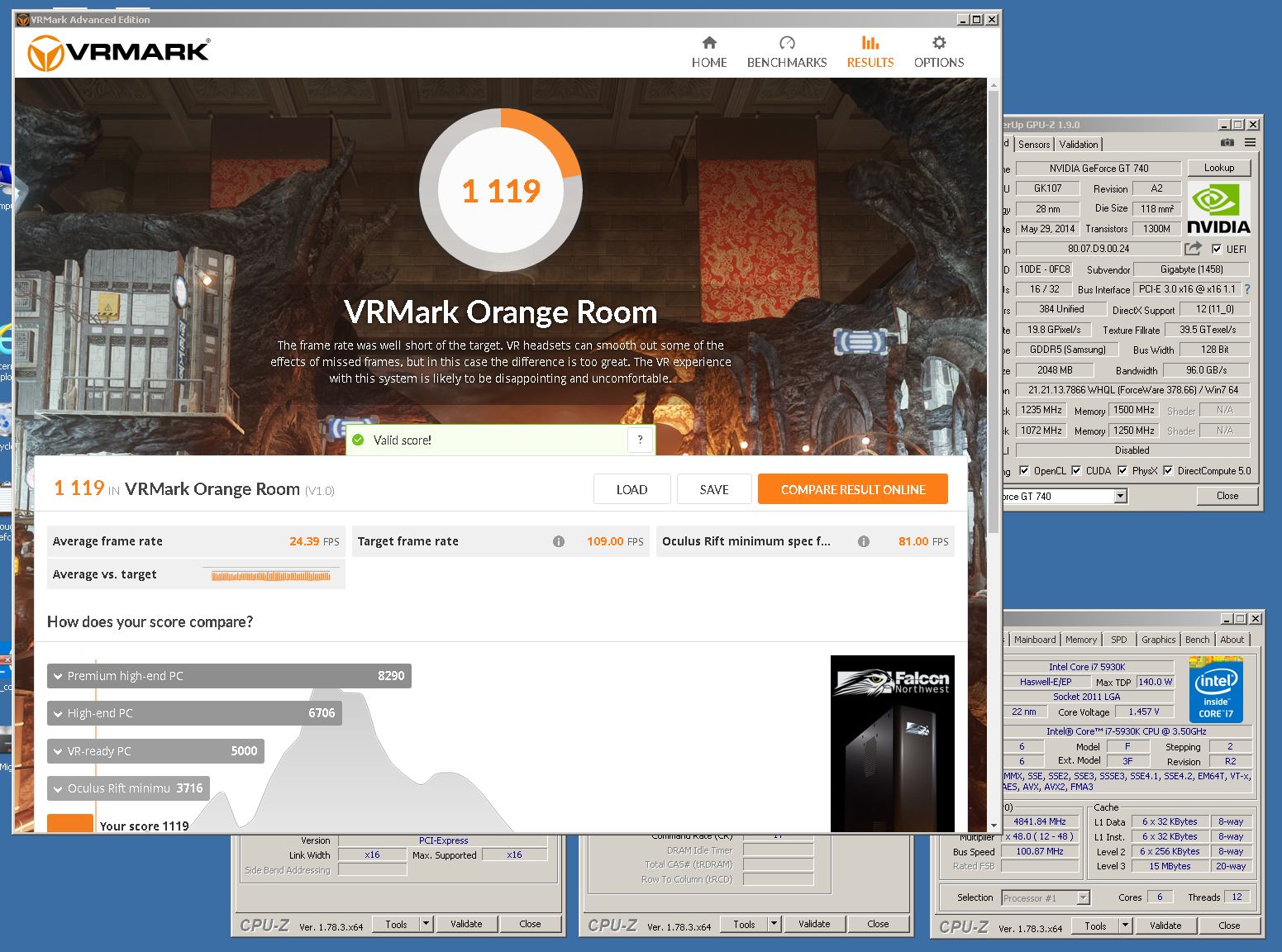Open Tools dropdown arrow in left CPU-Z window
Screen dimensions: 1282x952
pyautogui.click(x=427, y=924)
